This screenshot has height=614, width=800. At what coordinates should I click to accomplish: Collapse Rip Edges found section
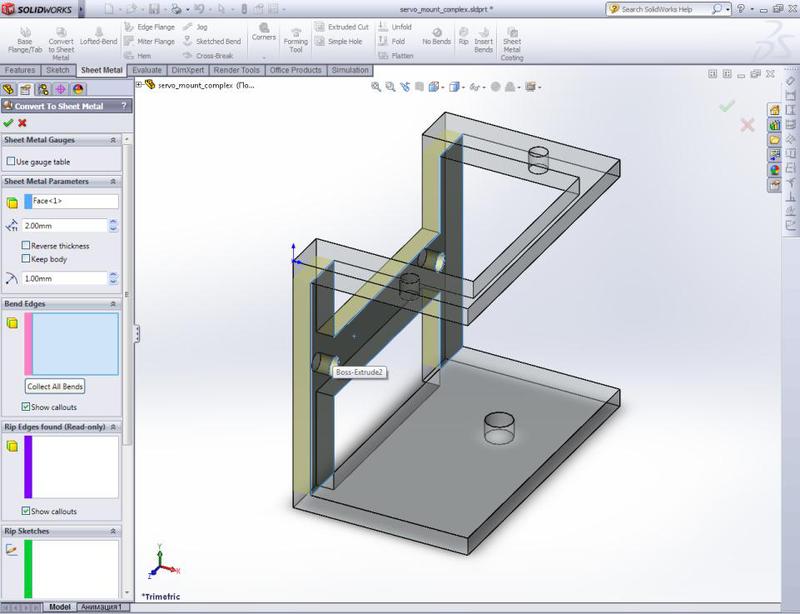113,427
